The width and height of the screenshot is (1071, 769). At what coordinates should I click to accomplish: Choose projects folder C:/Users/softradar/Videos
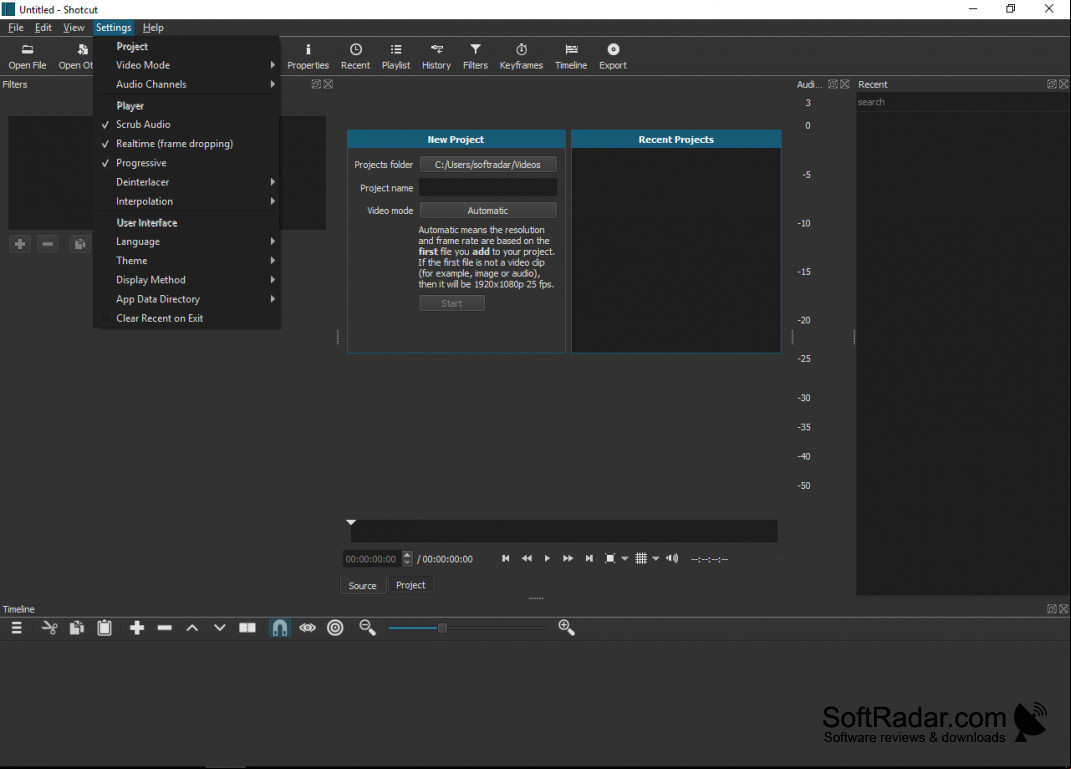[x=488, y=165]
